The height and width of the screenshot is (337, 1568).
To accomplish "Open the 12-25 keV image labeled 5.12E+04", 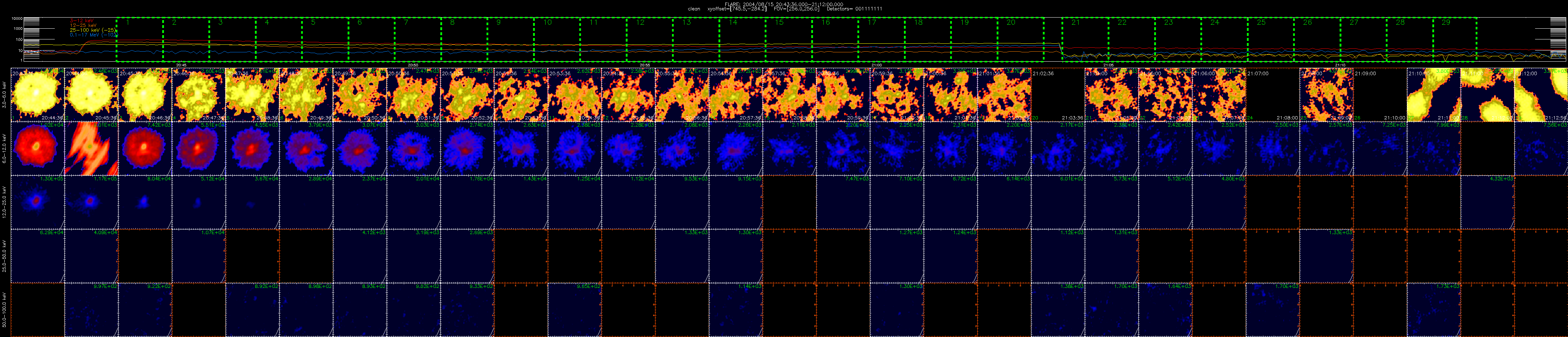I will [199, 202].
